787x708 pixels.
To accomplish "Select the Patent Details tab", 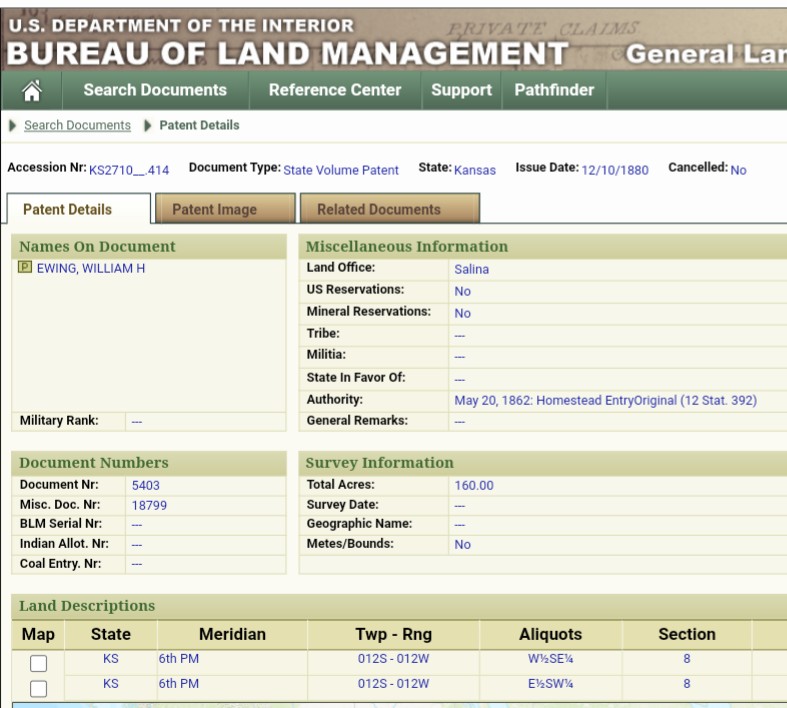I will (67, 210).
